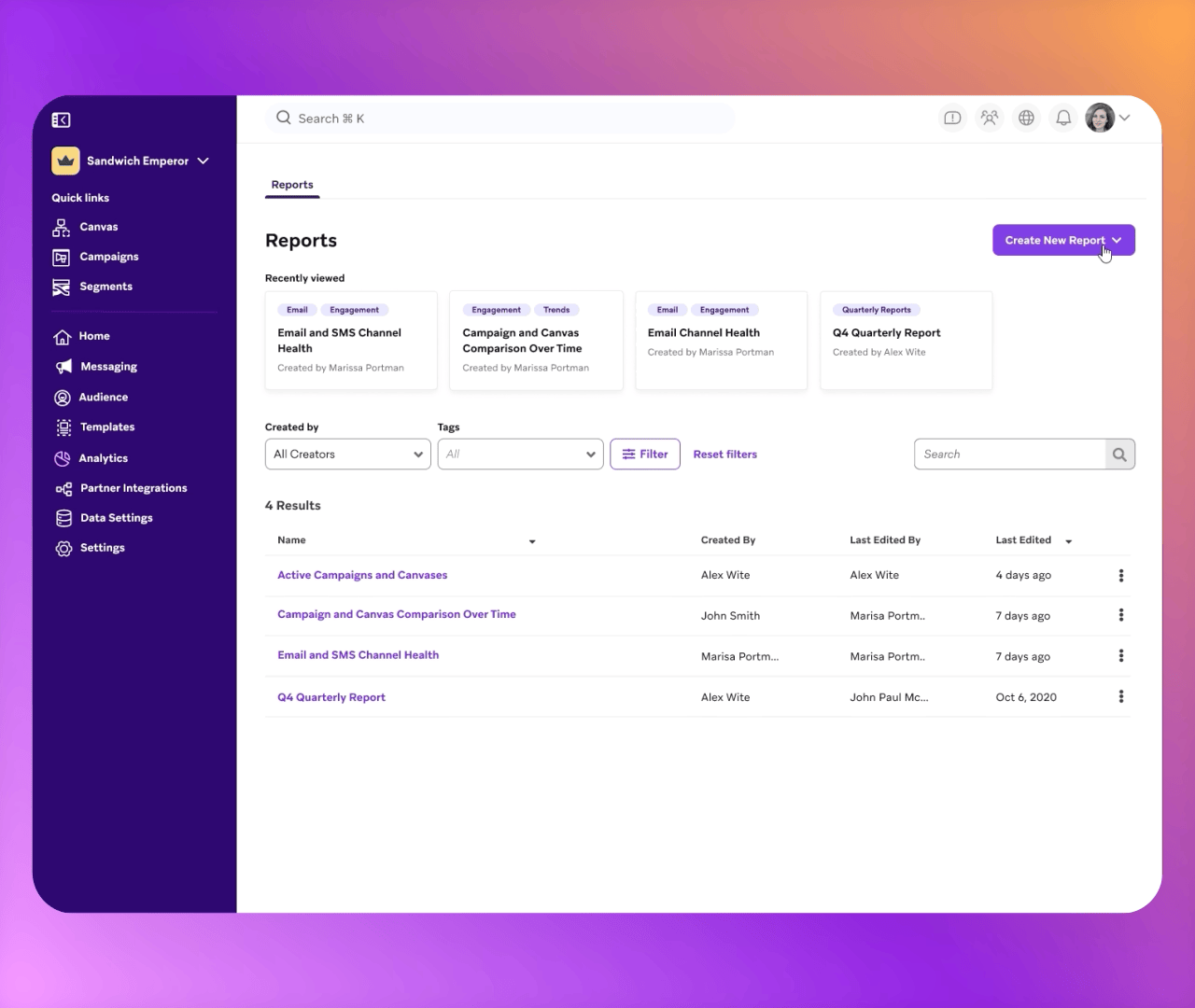Click the Partner Integrations icon
Viewport: 1195px width, 1008px height.
63,487
